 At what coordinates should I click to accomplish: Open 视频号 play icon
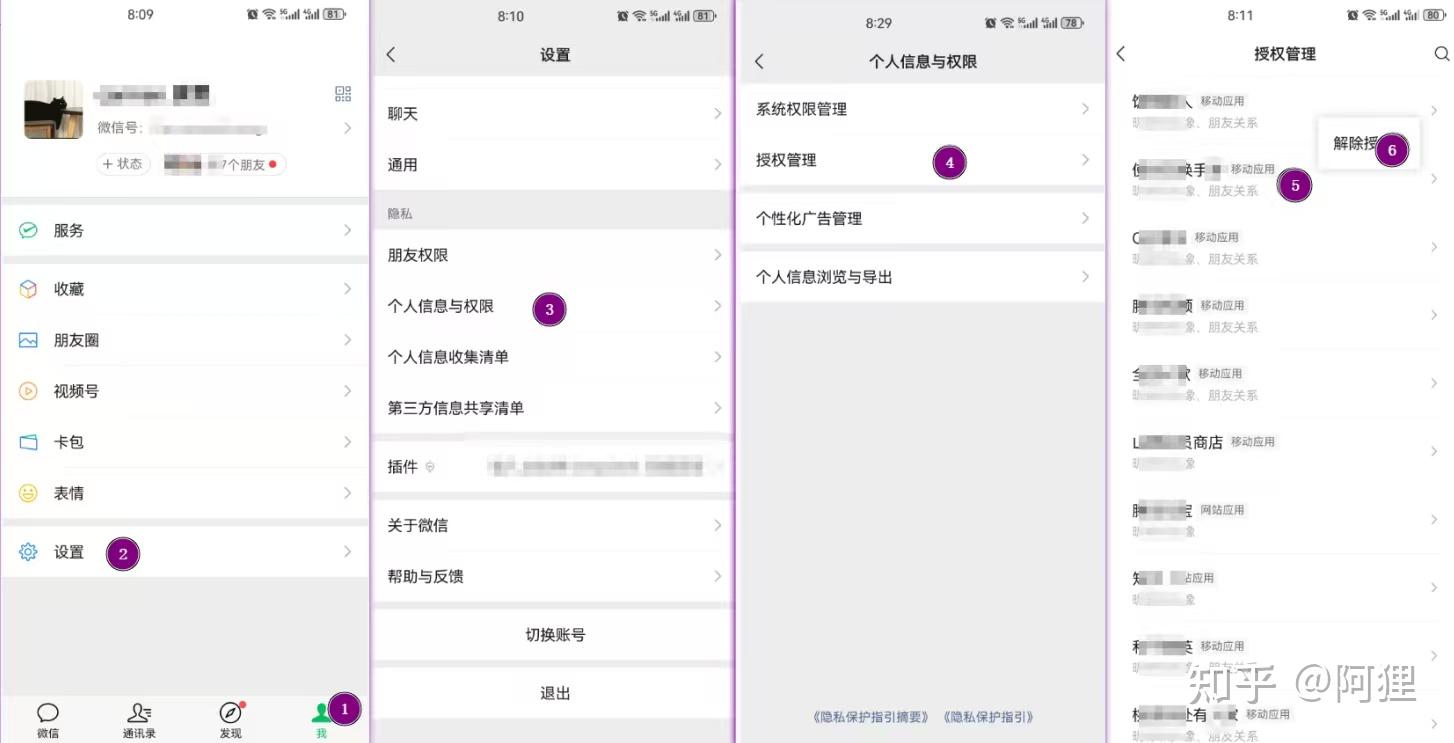[28, 391]
